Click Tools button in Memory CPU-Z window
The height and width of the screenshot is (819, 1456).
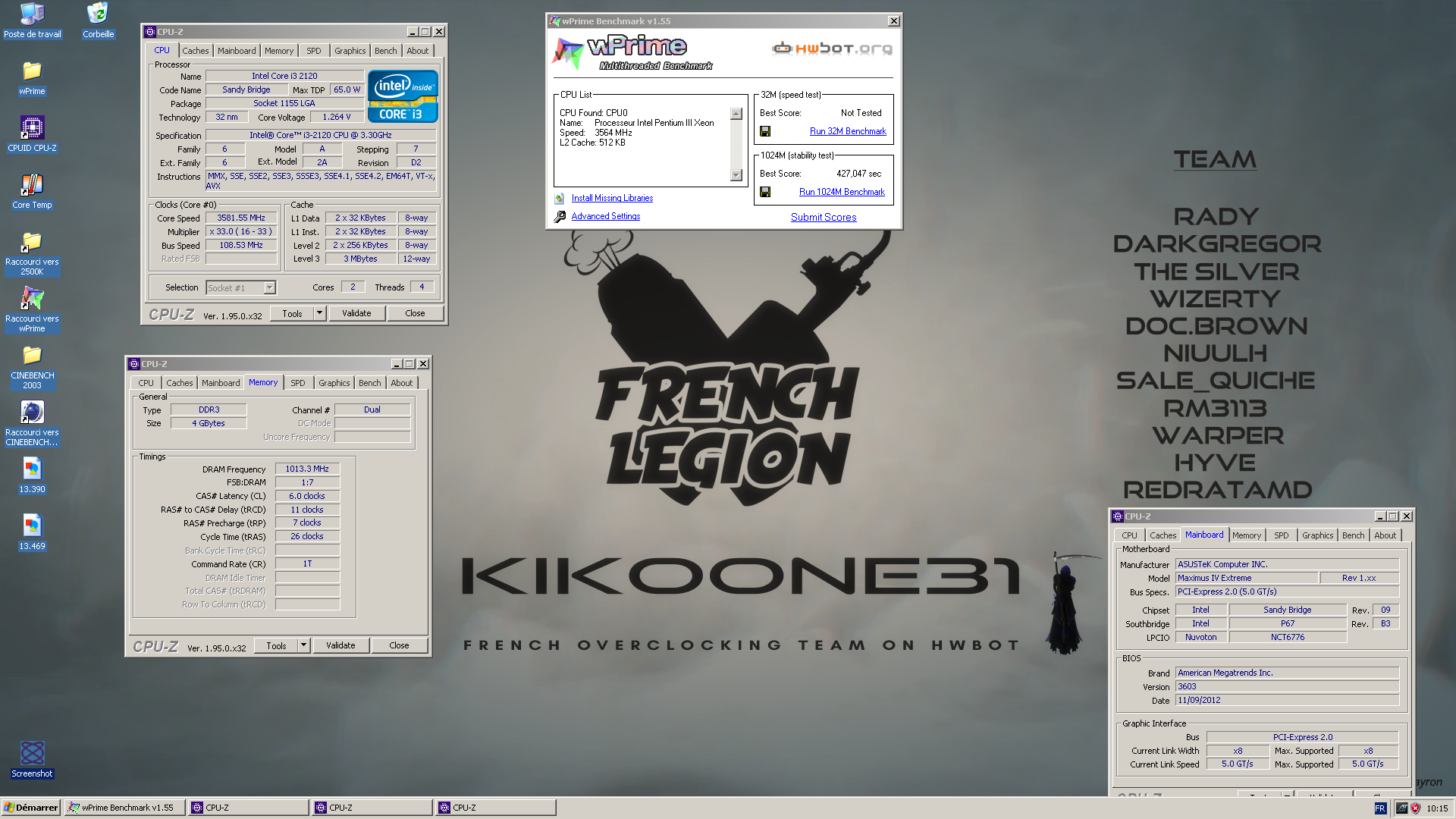coord(276,645)
